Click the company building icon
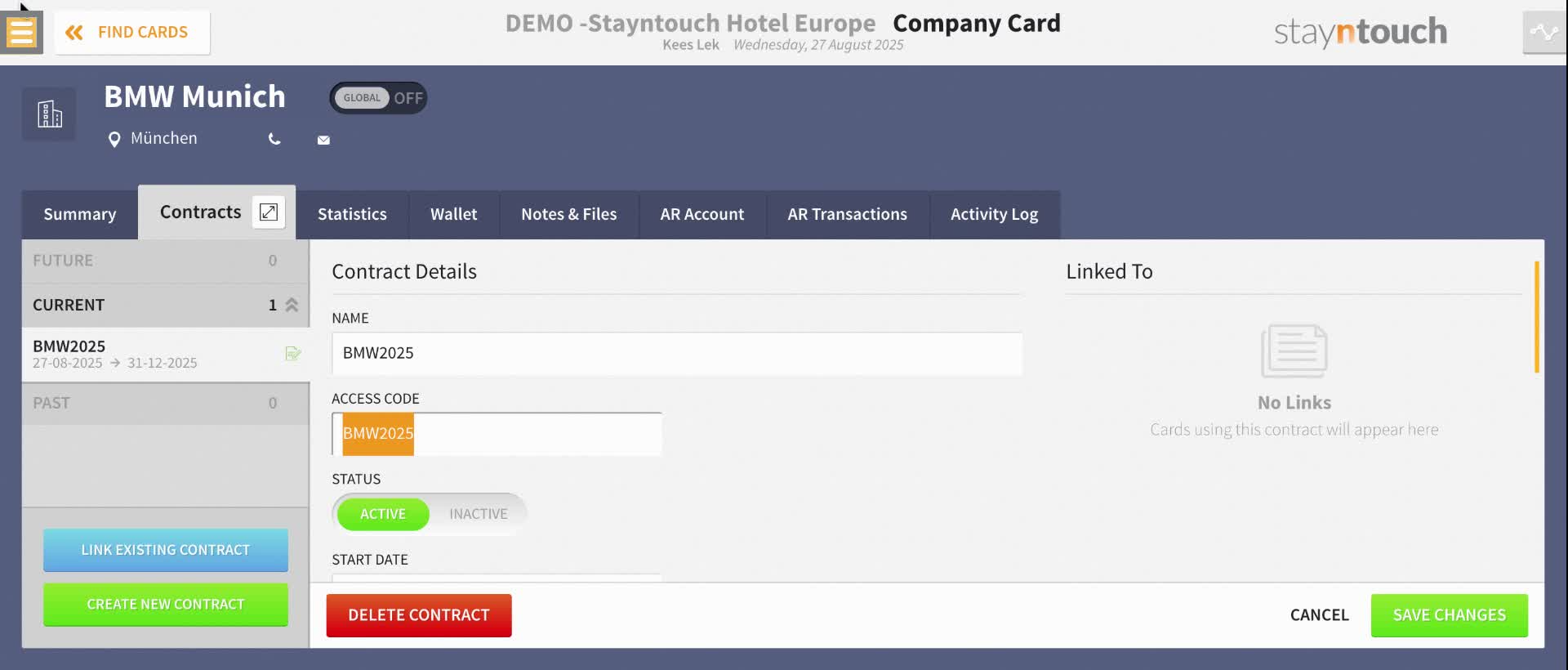Screen dimensions: 1568x670 (x=49, y=114)
